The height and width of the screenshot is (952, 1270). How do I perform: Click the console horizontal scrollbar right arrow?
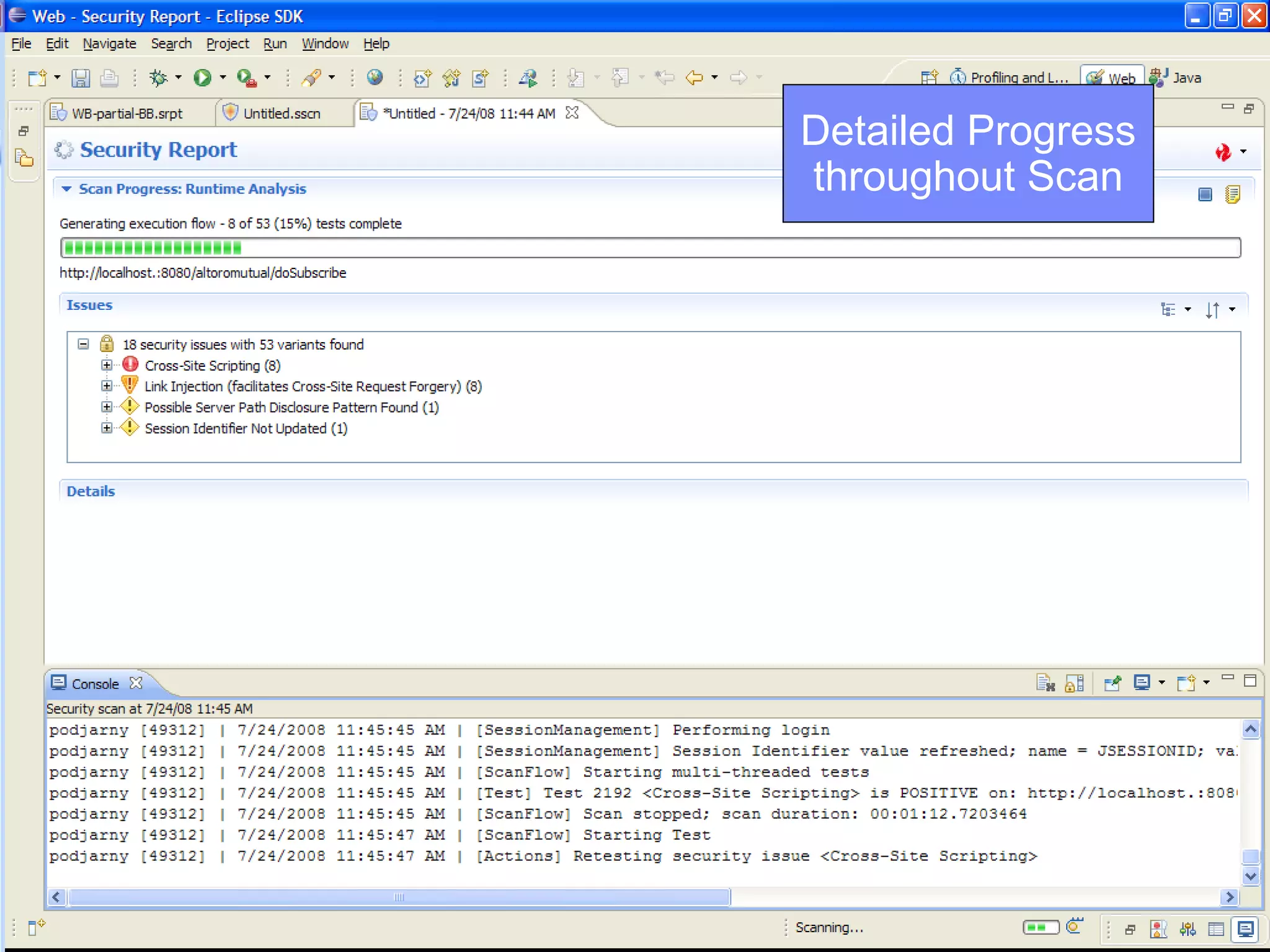[1229, 897]
